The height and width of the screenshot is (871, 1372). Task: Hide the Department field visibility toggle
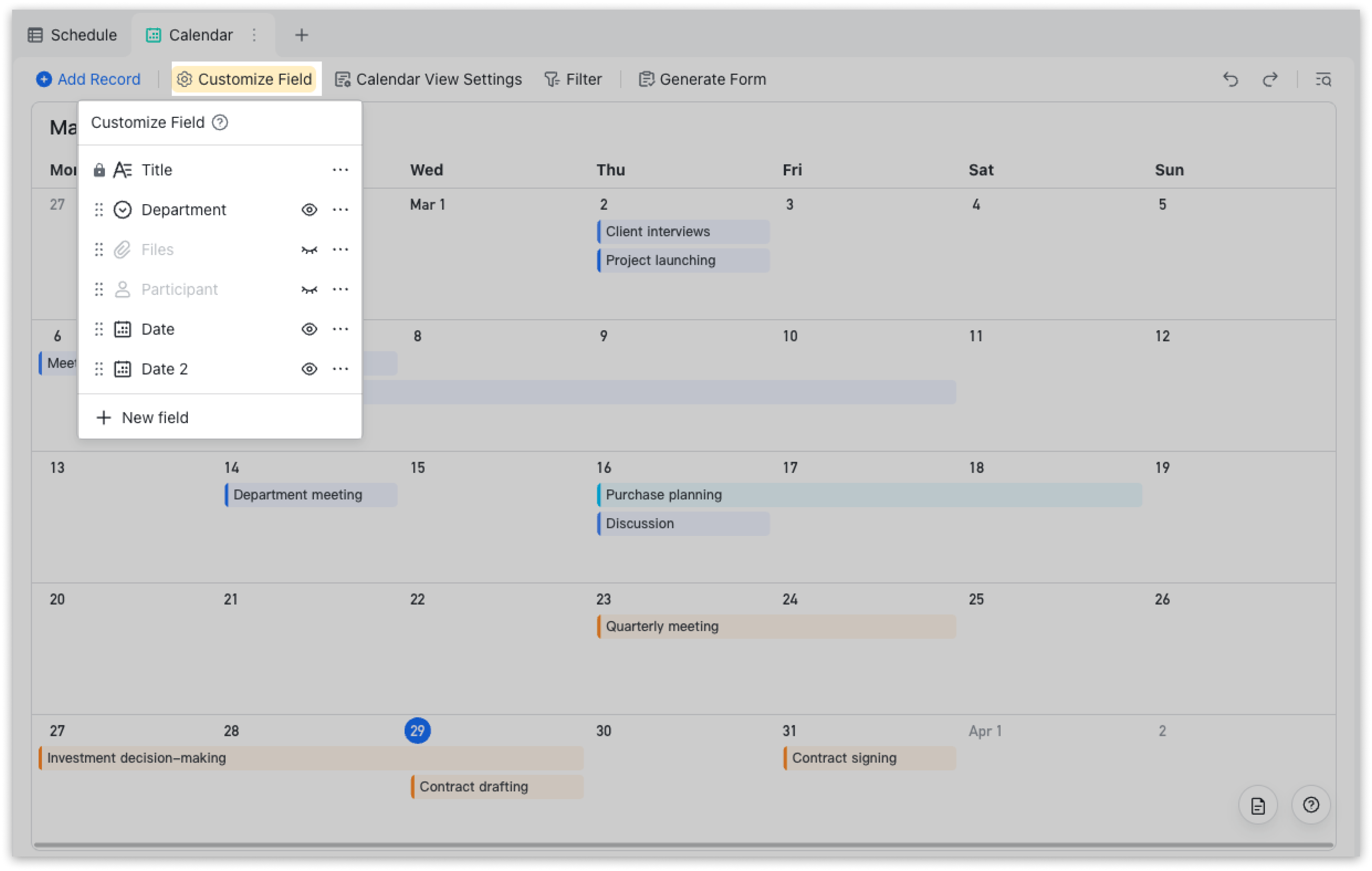309,209
